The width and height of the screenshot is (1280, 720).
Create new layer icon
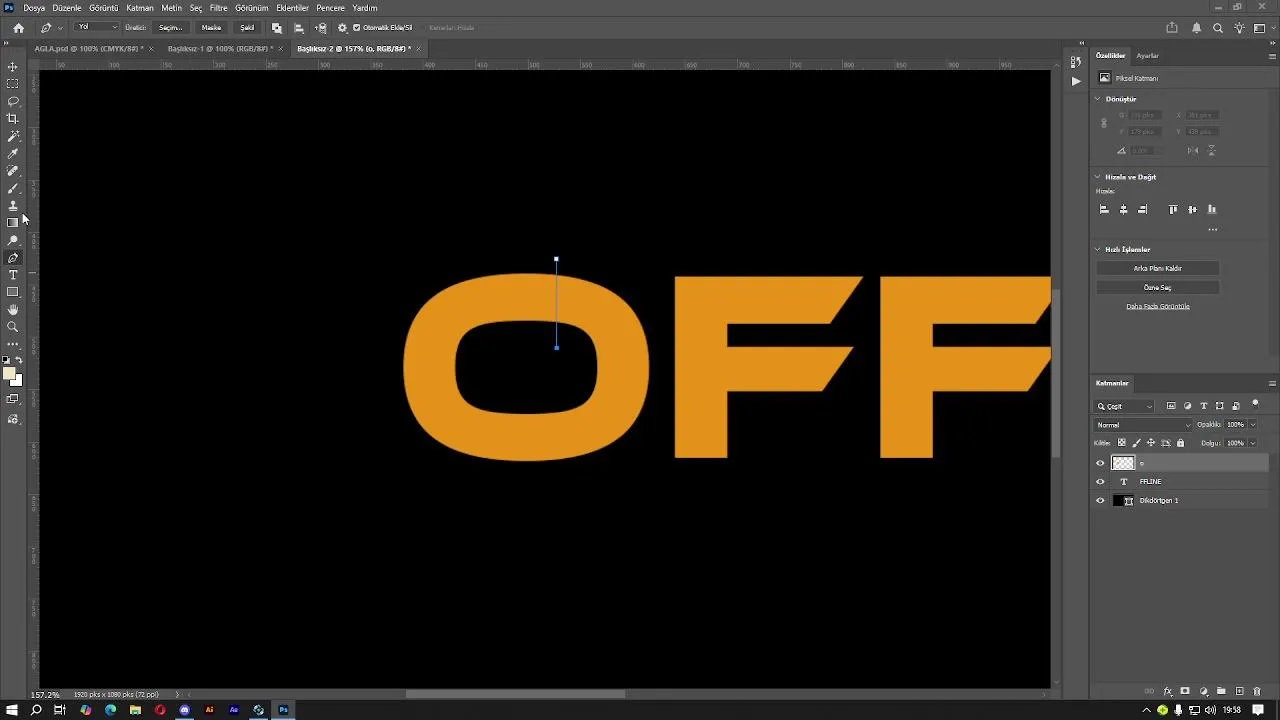point(1239,691)
